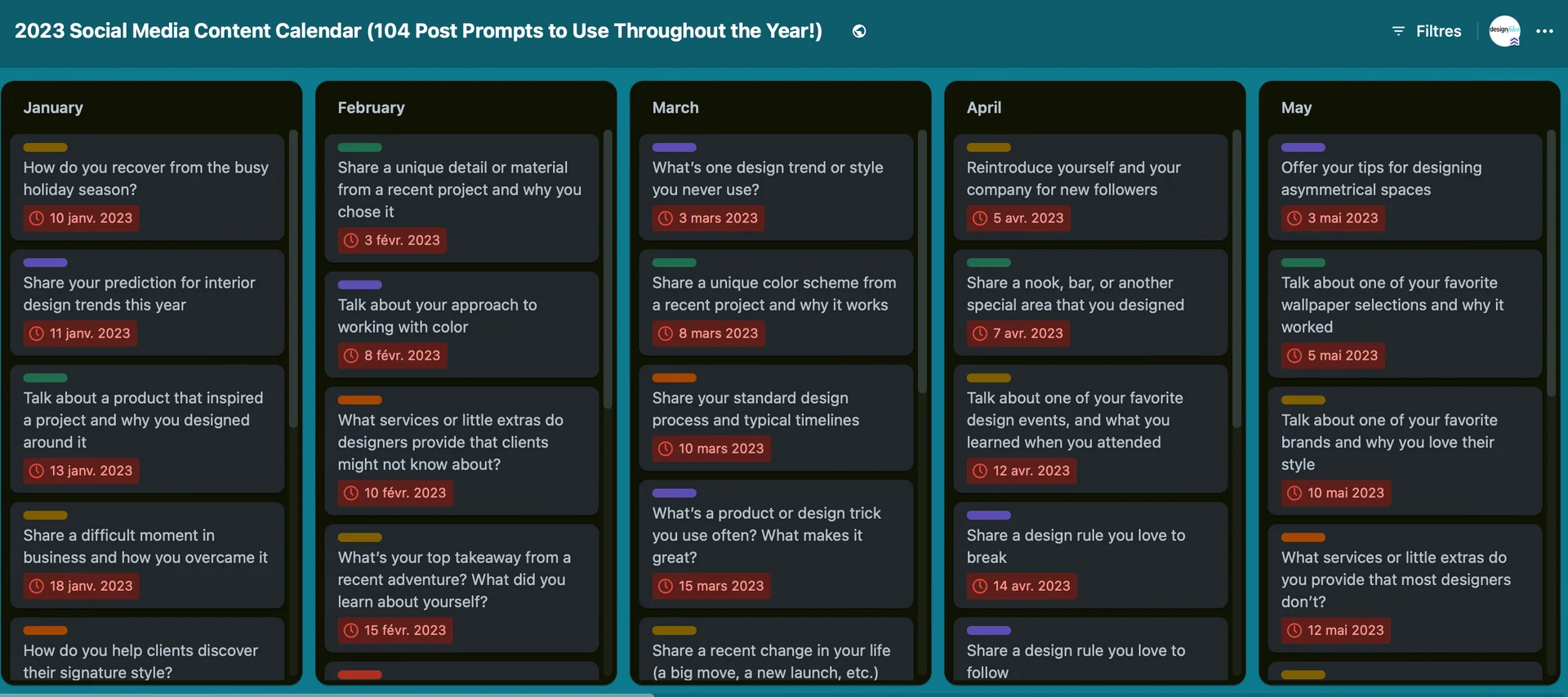Viewport: 1568px width, 697px height.
Task: Toggle the yellow label on the holiday season card
Action: pos(45,147)
